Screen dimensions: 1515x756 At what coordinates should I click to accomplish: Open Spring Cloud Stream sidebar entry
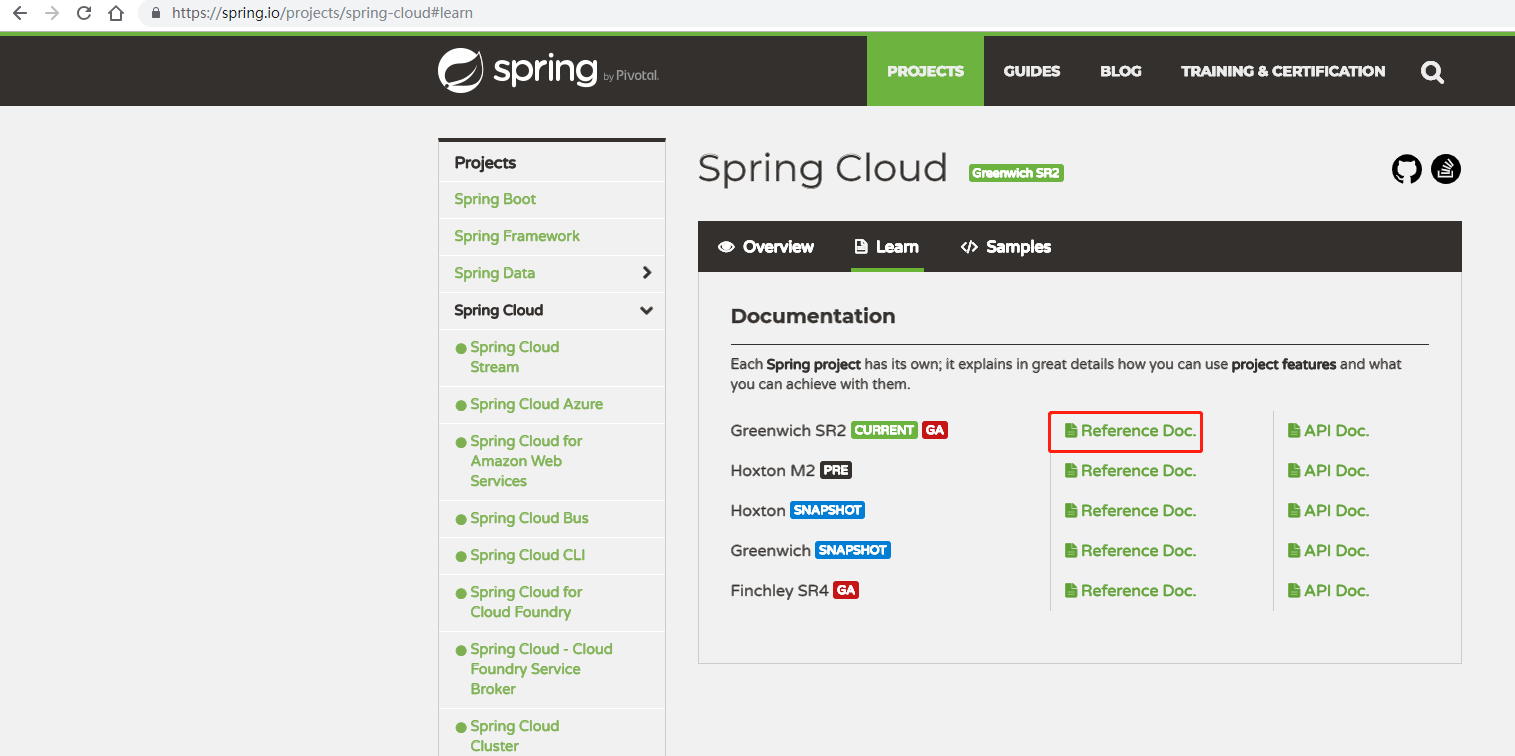(514, 357)
